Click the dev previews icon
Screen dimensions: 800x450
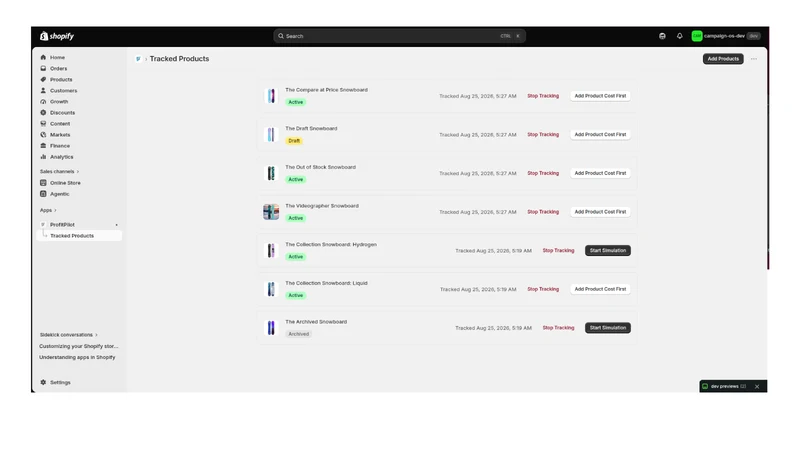click(705, 387)
